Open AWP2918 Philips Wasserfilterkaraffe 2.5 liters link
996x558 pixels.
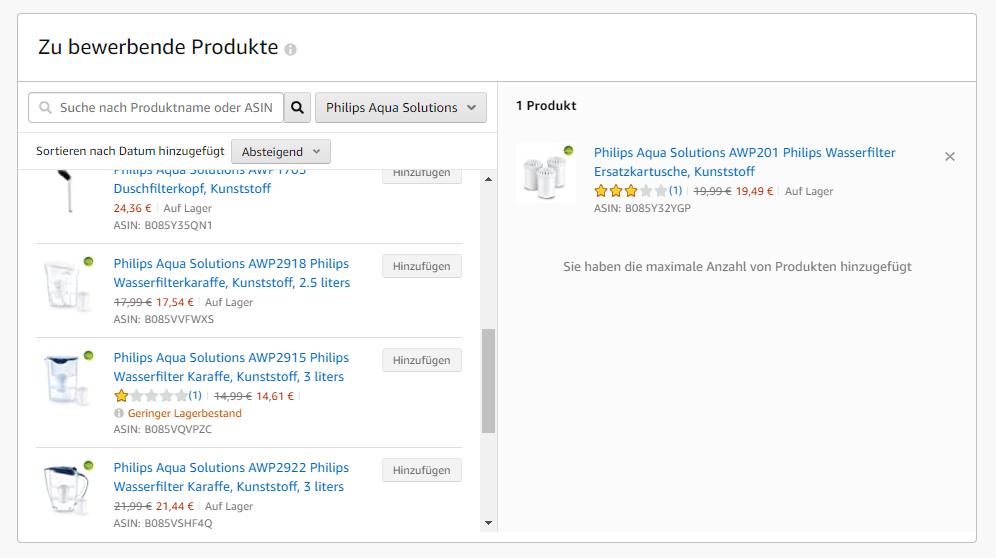point(232,273)
